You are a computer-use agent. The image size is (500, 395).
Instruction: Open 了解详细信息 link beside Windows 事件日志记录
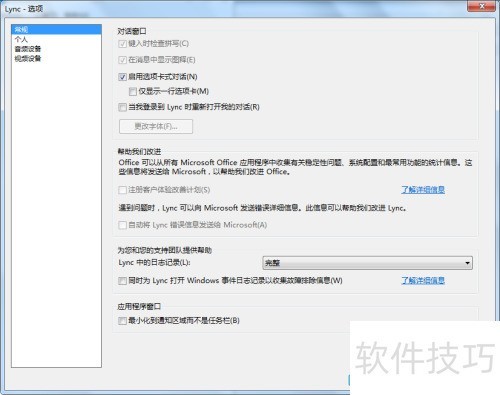(423, 281)
